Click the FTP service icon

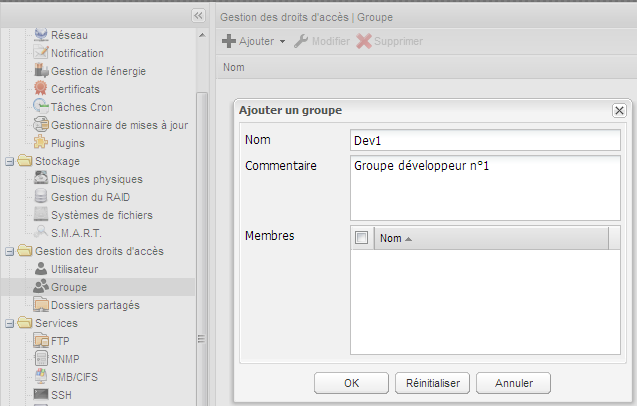[x=41, y=341]
